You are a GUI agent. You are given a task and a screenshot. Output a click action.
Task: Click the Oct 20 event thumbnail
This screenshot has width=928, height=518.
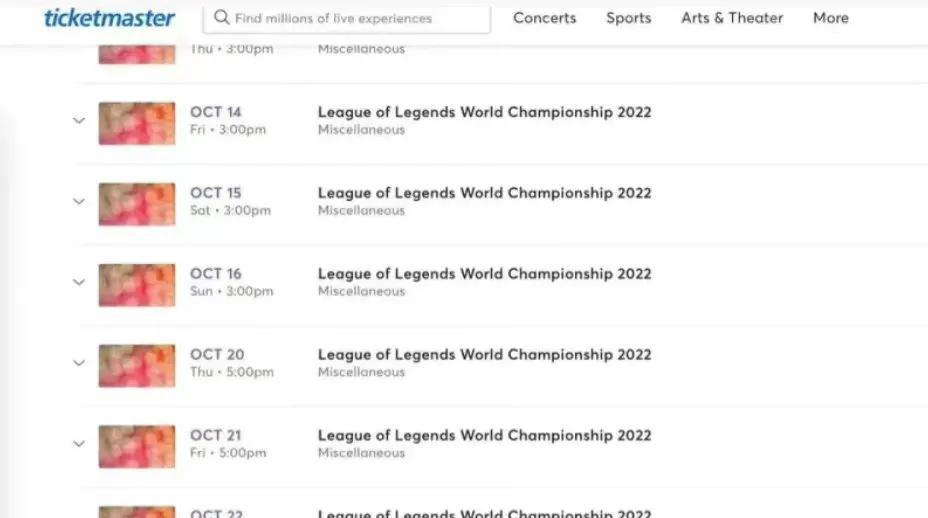coord(136,365)
